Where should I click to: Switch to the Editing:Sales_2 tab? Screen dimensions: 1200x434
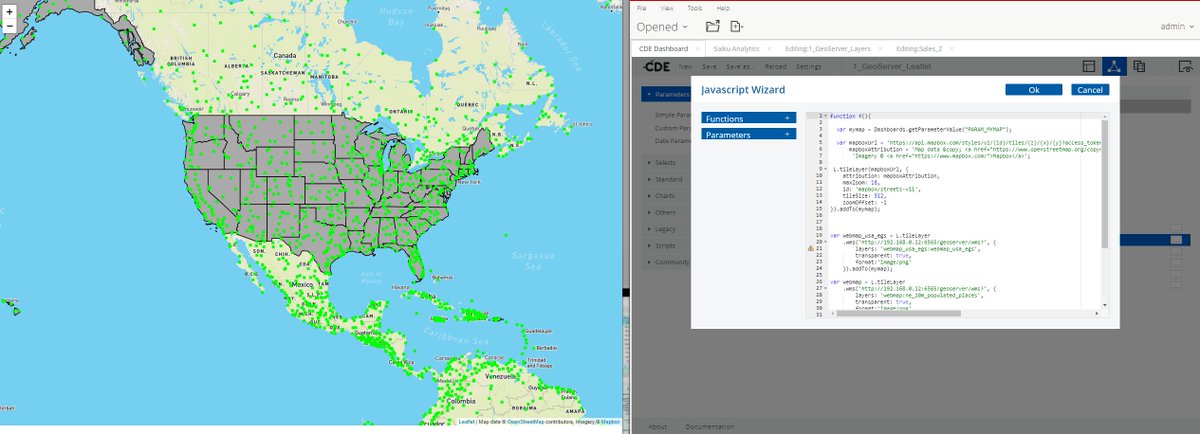pyautogui.click(x=918, y=48)
